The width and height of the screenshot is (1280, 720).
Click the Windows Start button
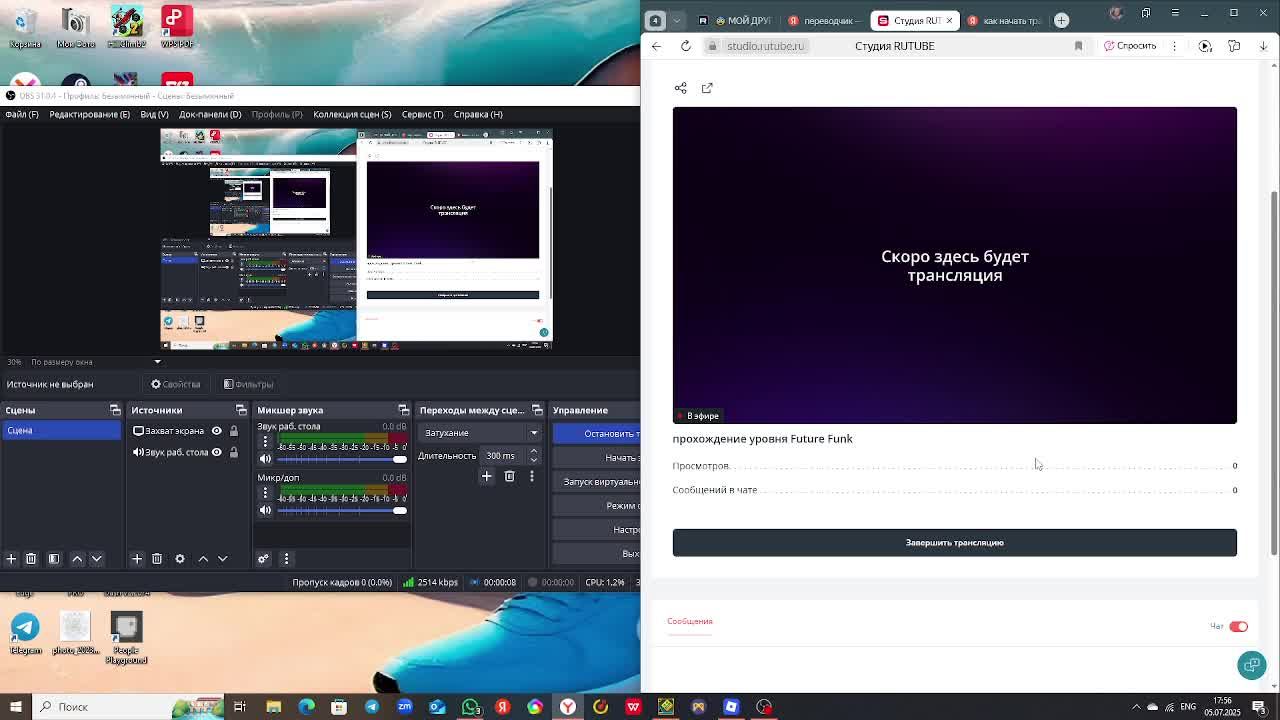point(17,707)
